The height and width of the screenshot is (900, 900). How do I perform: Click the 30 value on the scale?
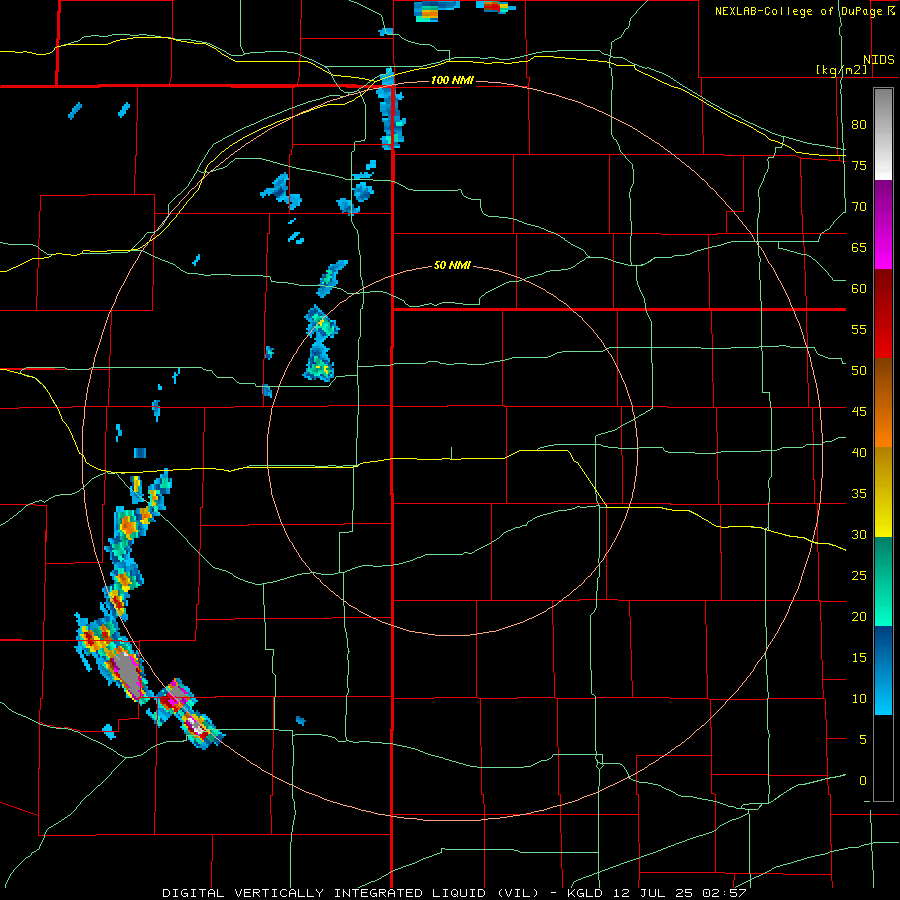coord(859,534)
